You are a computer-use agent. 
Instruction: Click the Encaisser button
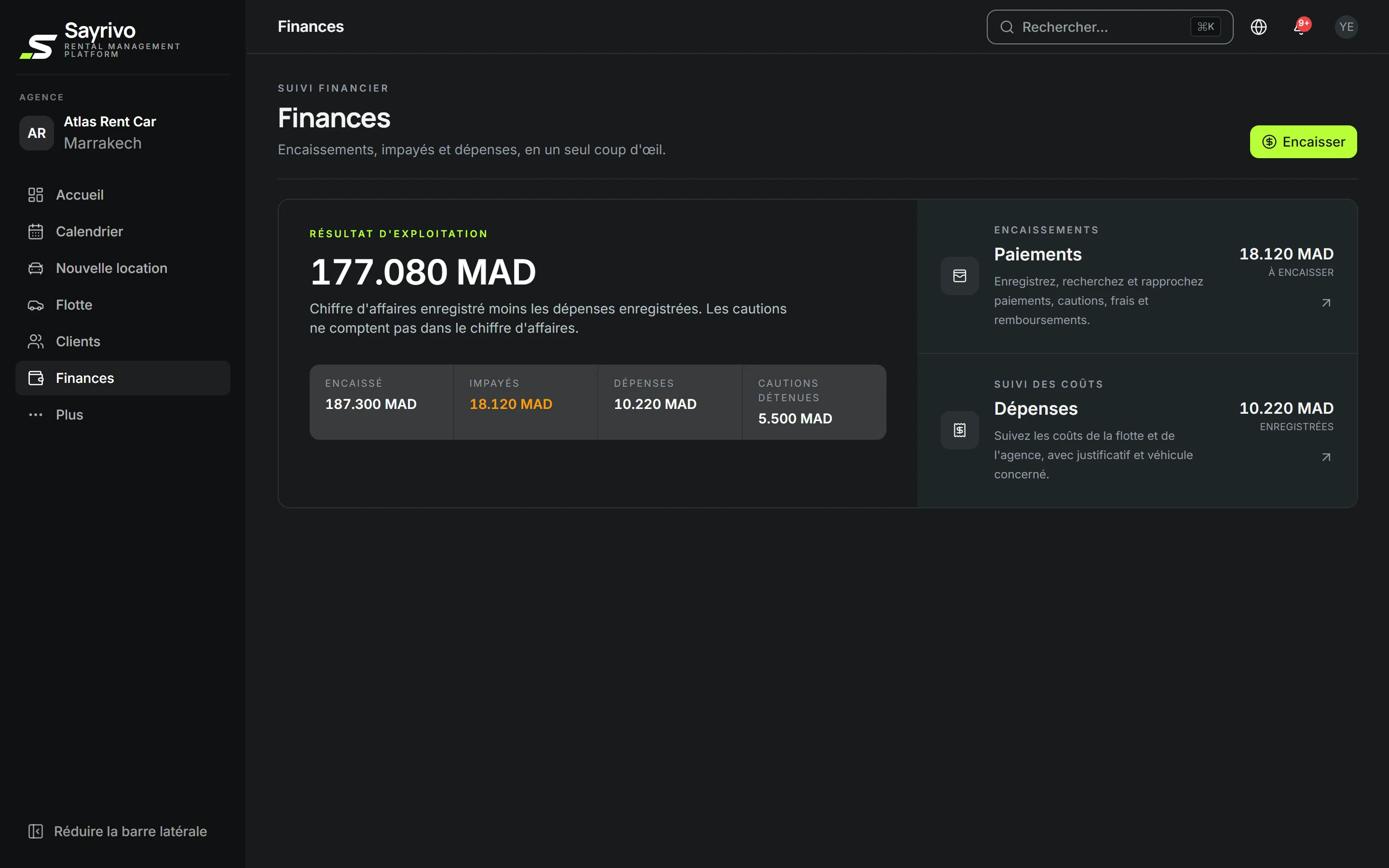pyautogui.click(x=1304, y=142)
